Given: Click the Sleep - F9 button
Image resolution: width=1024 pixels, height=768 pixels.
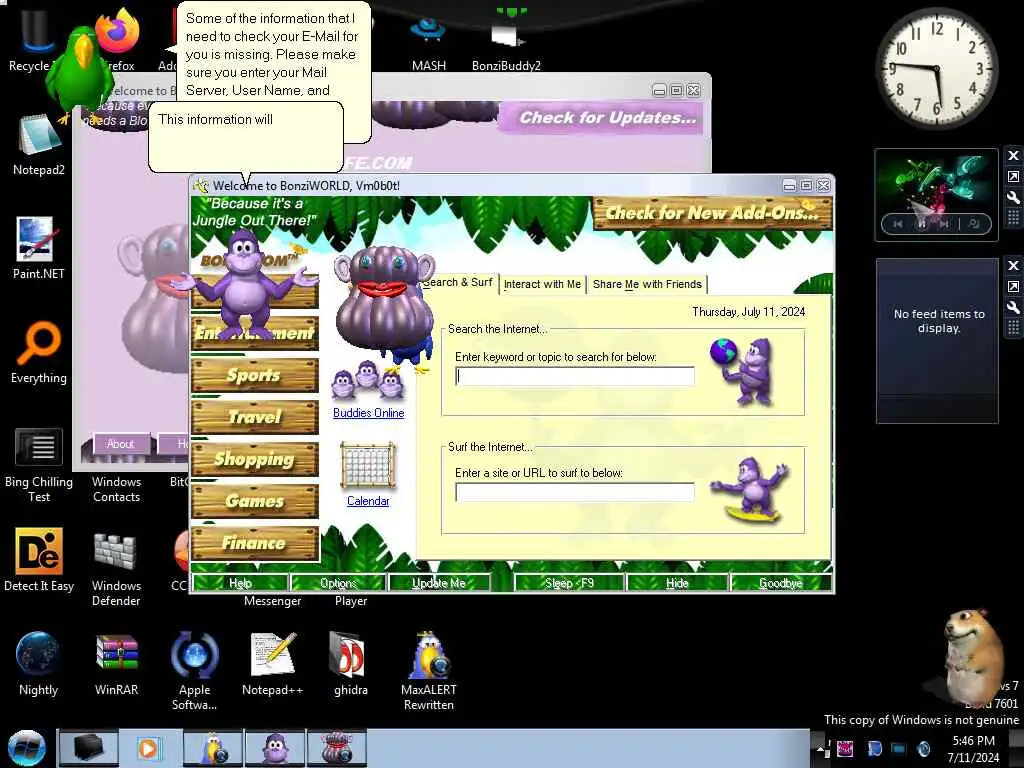Looking at the screenshot, I should [569, 583].
